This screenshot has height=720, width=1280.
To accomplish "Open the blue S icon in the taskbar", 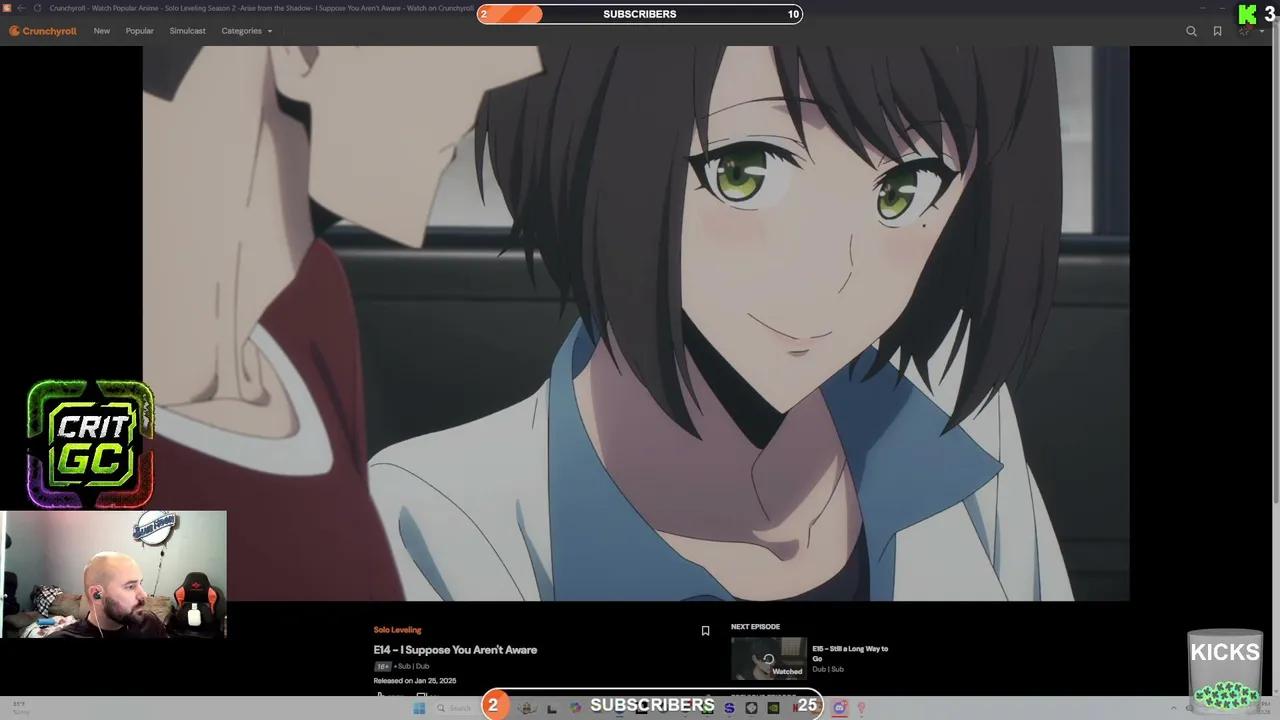I will [729, 708].
